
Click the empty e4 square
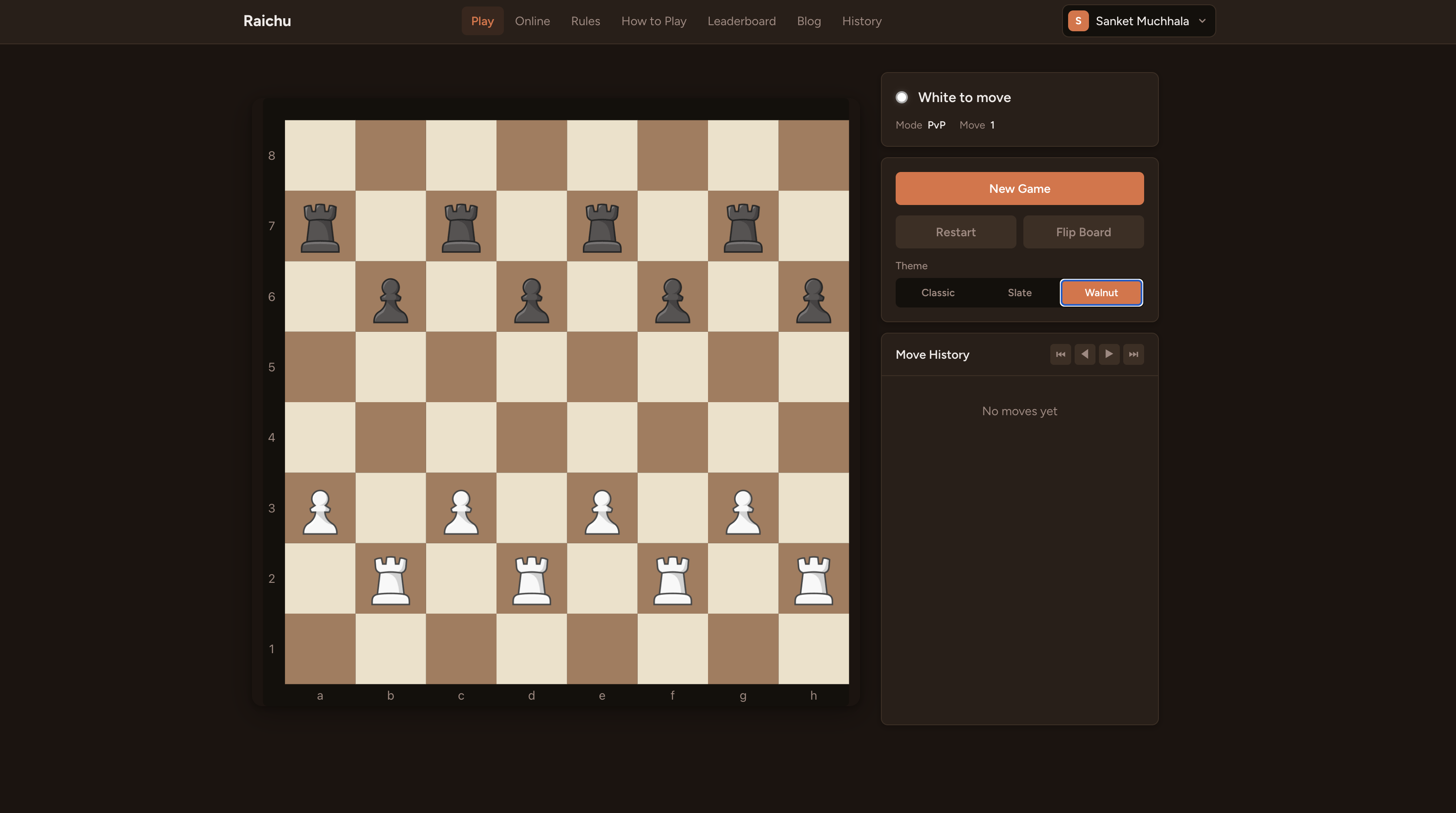click(x=602, y=437)
